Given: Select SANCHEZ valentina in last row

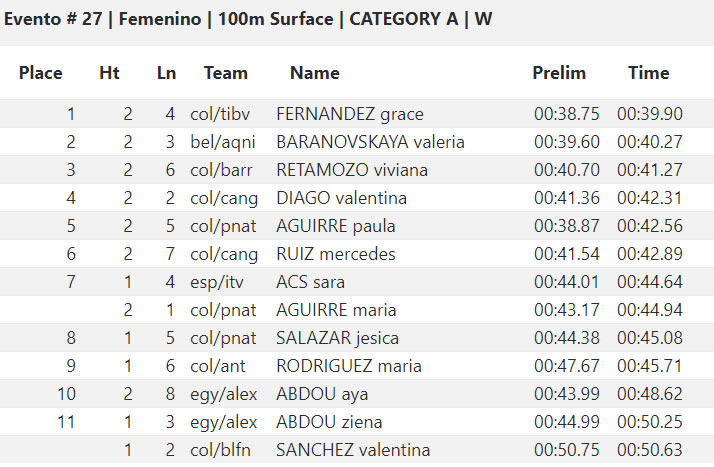Looking at the screenshot, I should click(353, 450).
